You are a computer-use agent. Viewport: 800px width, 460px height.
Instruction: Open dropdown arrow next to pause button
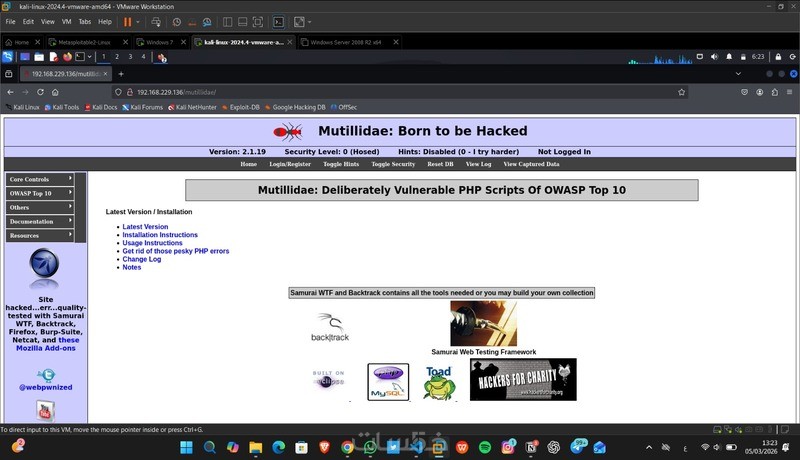[x=138, y=22]
